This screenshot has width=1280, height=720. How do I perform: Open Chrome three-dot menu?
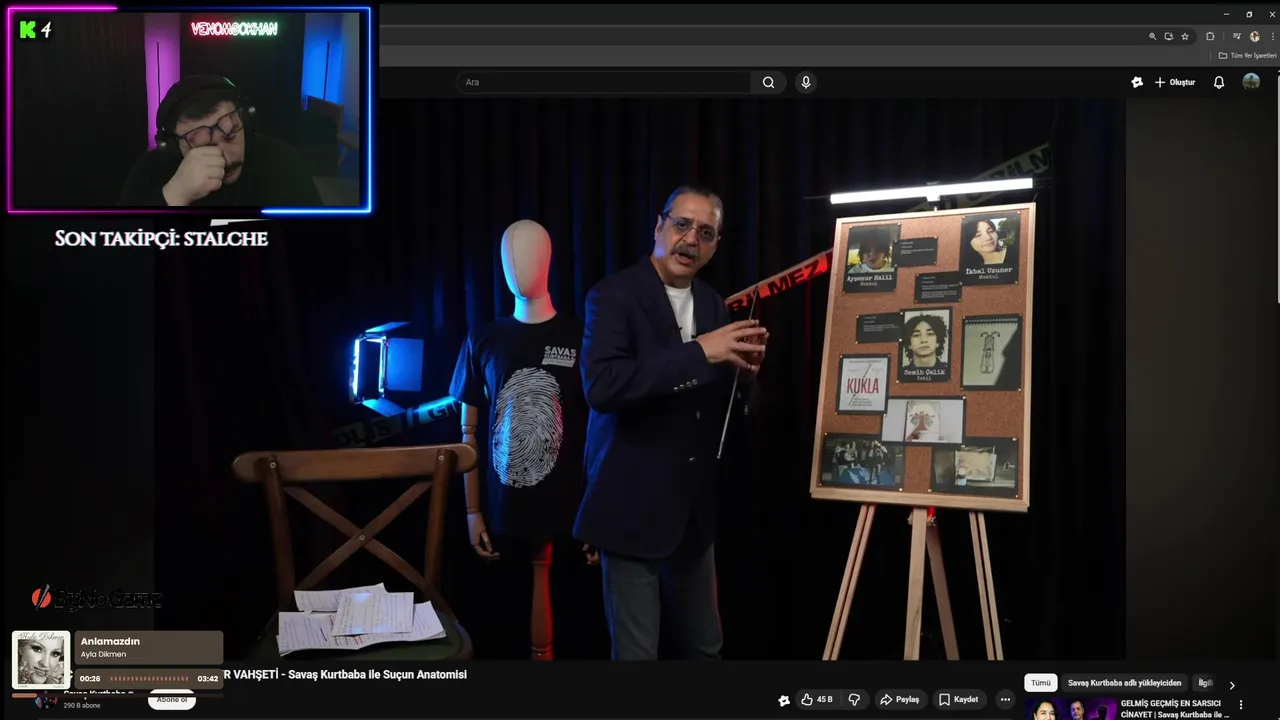1272,36
